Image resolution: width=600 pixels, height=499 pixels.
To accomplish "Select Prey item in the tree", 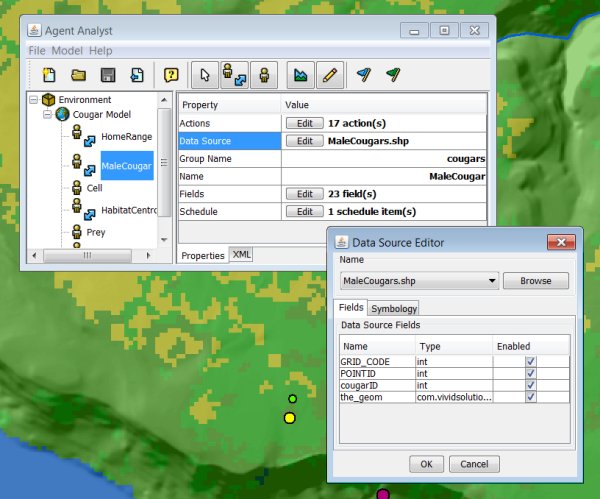I will pyautogui.click(x=96, y=232).
